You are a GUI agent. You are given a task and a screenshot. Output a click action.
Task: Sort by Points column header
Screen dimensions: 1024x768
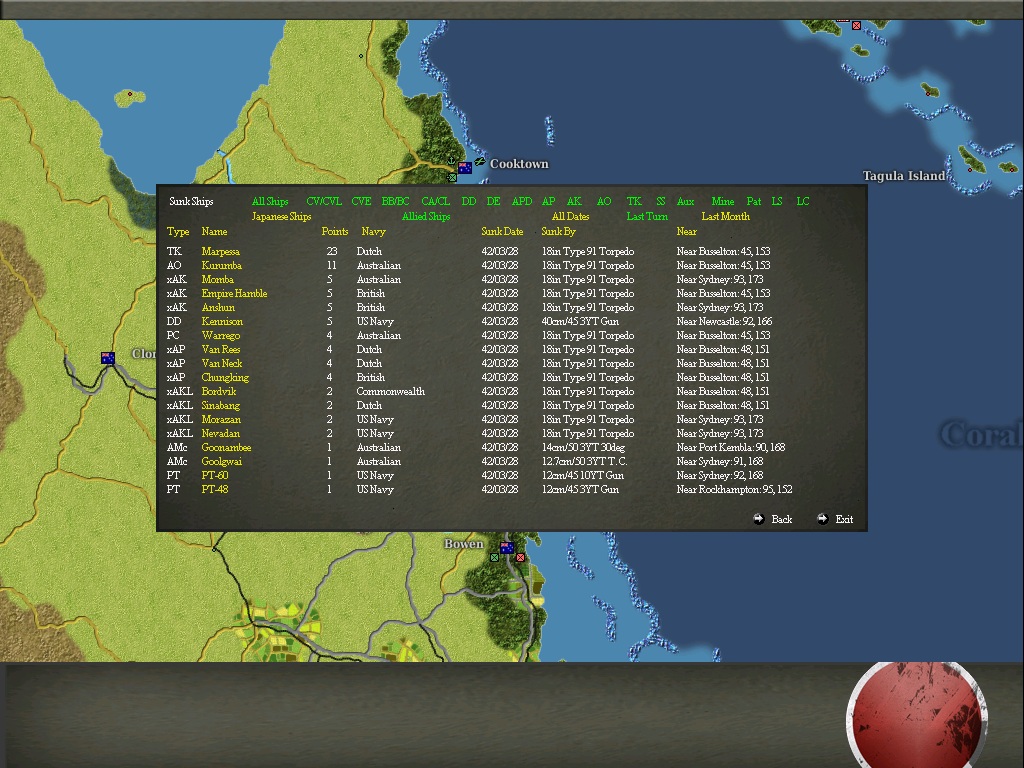tap(334, 231)
